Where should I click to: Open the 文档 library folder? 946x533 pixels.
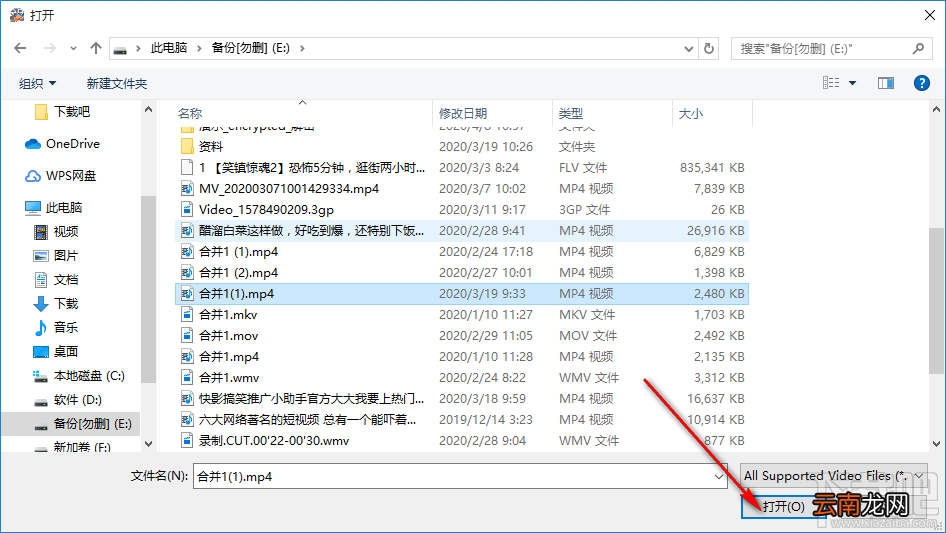click(56, 279)
